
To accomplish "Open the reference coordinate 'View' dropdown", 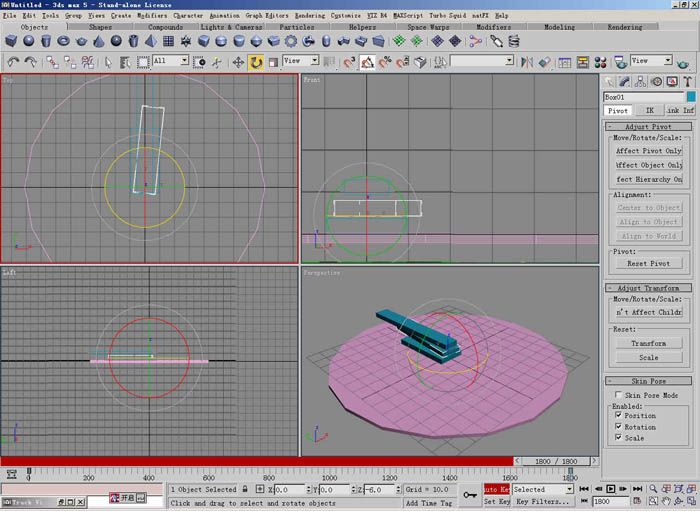I will 300,61.
